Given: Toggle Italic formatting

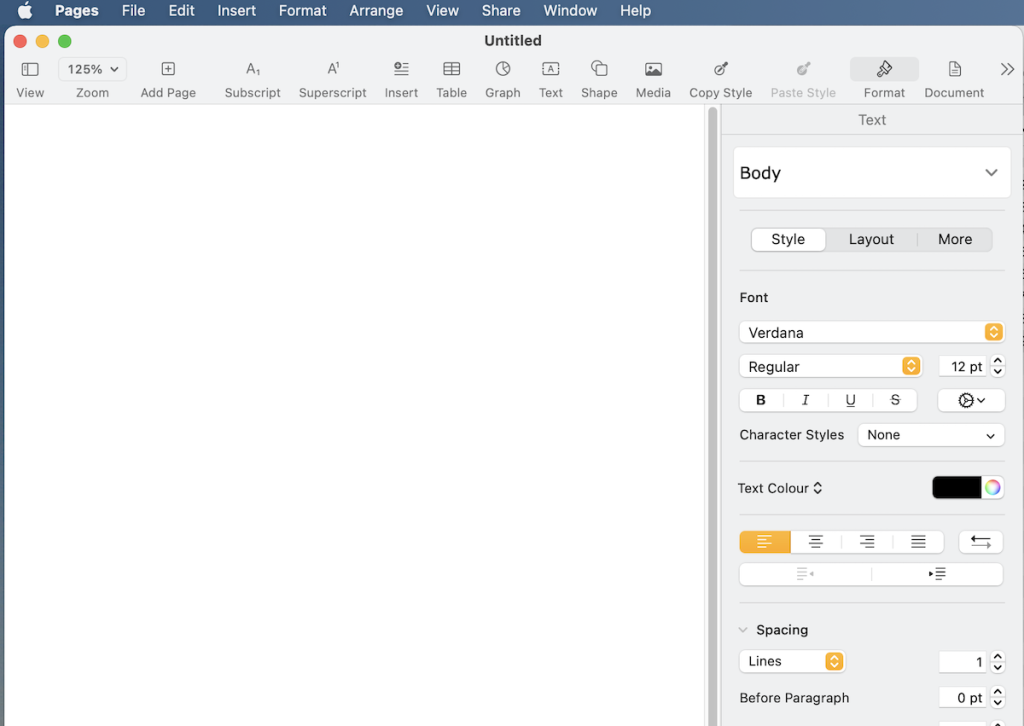Looking at the screenshot, I should [805, 400].
